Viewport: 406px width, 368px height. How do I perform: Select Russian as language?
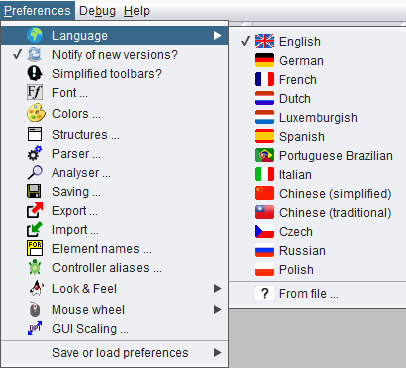pyautogui.click(x=318, y=250)
